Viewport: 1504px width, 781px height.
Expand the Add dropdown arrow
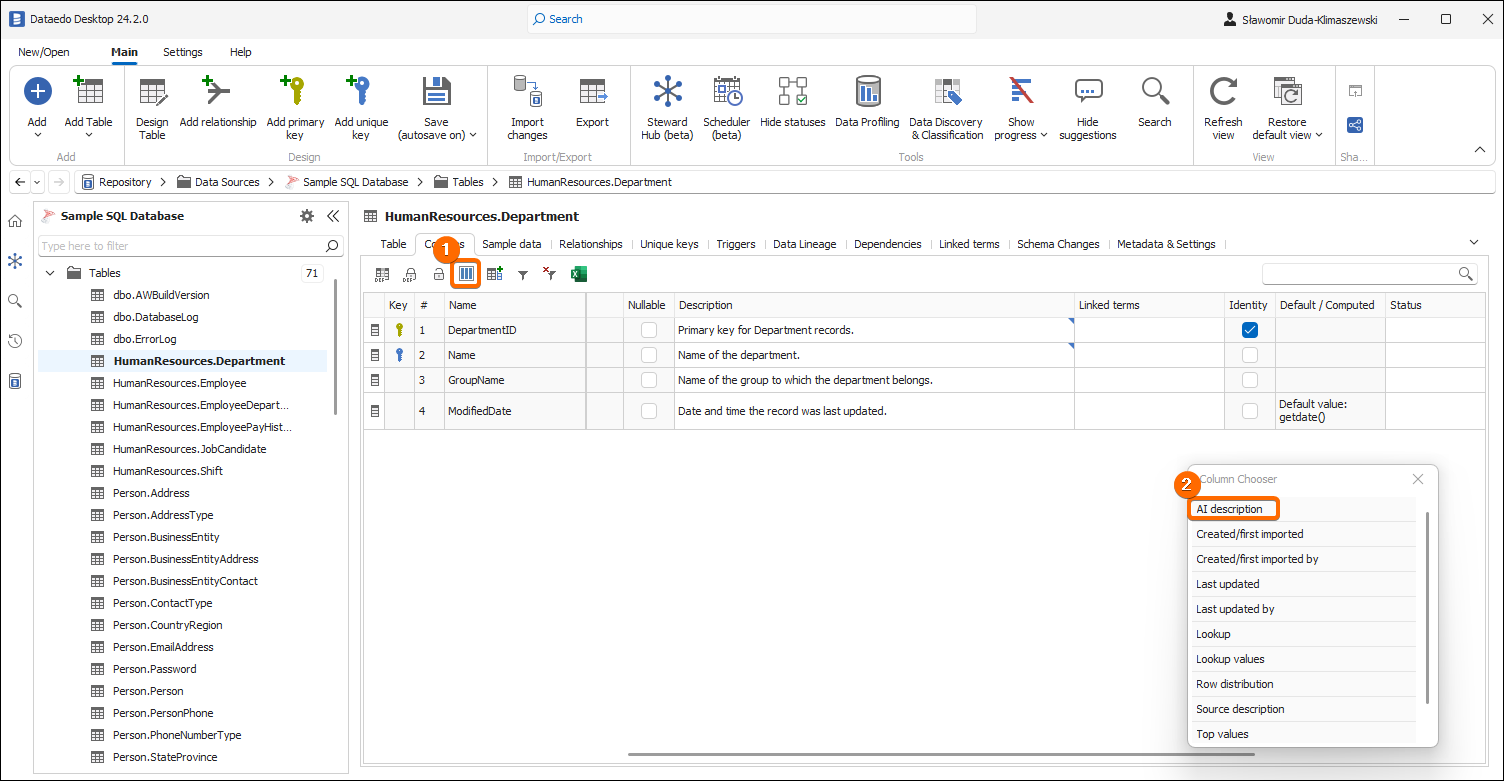37,136
